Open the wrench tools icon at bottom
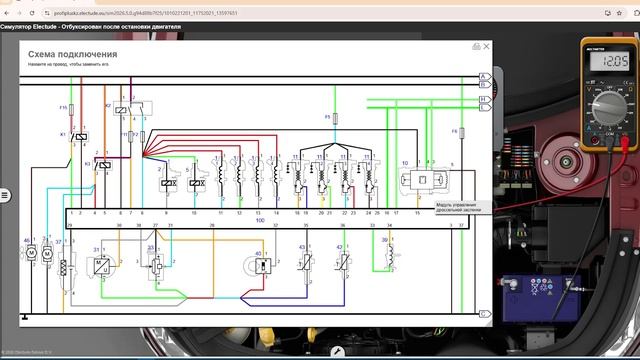 coord(338,351)
